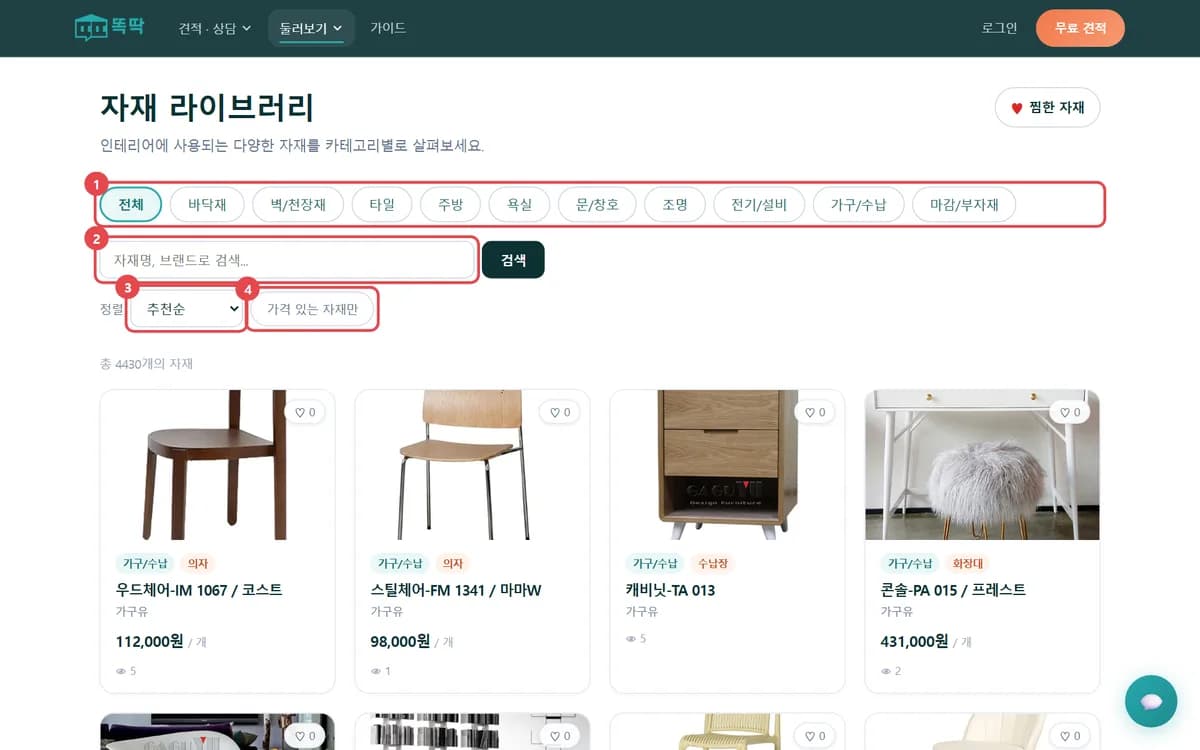Select the 마감/부자재 category filter

pos(965,205)
